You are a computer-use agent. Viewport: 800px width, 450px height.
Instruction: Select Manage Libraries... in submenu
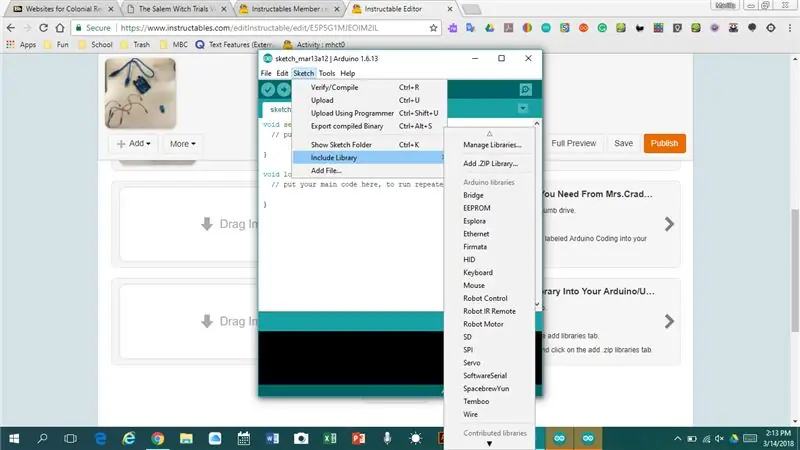[x=490, y=145]
